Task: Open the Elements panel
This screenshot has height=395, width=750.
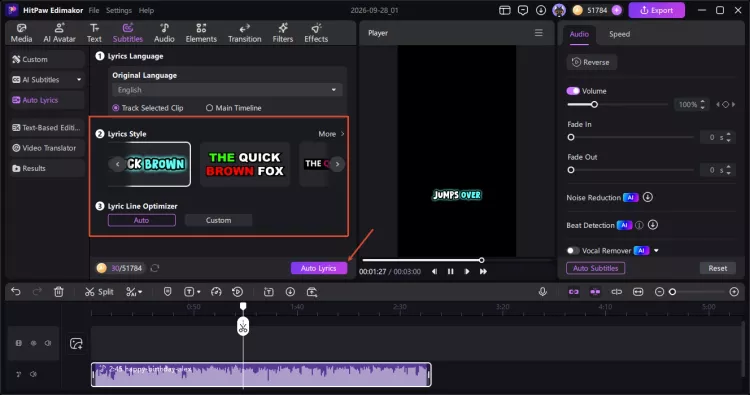Action: pyautogui.click(x=201, y=33)
